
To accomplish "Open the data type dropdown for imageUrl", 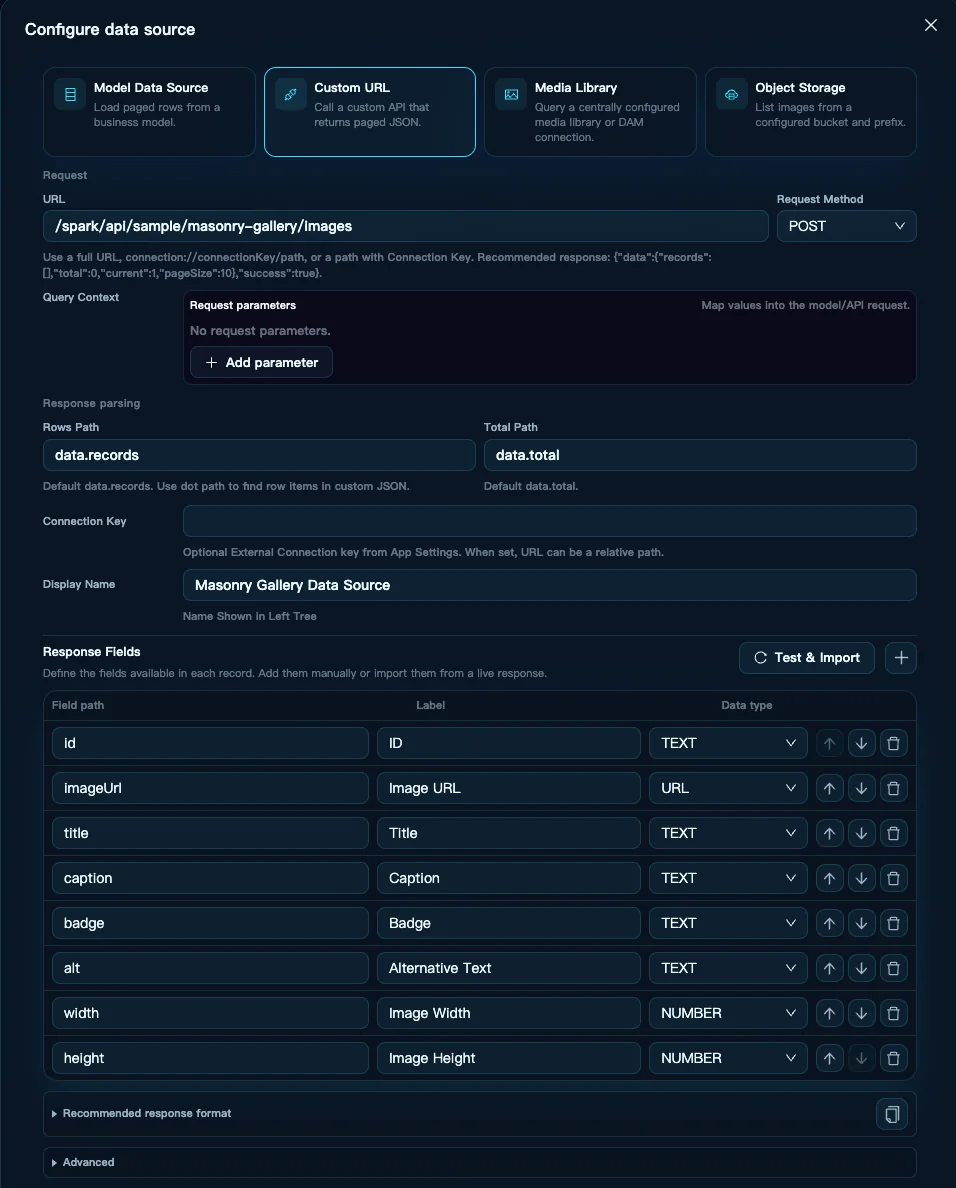I will coord(728,788).
